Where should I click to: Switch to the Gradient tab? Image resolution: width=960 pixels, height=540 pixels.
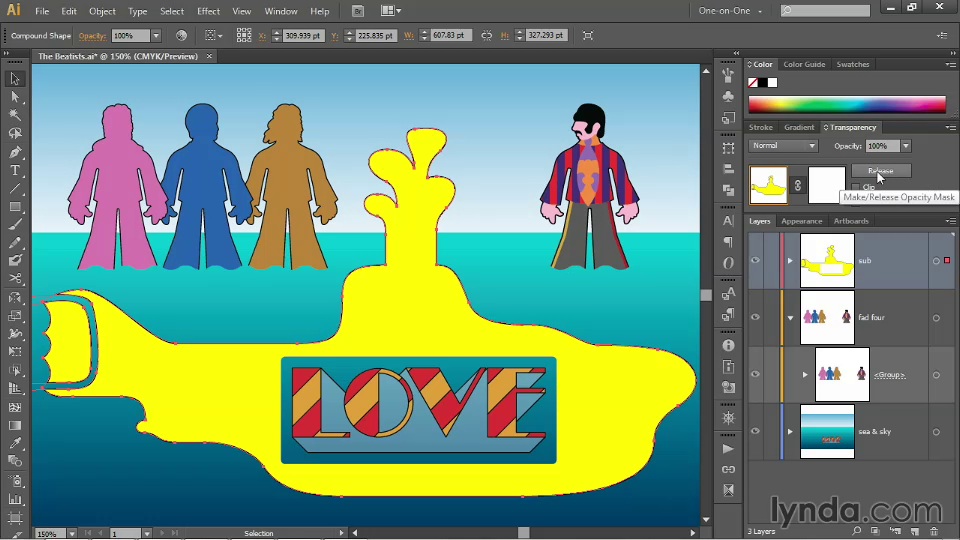click(x=799, y=127)
